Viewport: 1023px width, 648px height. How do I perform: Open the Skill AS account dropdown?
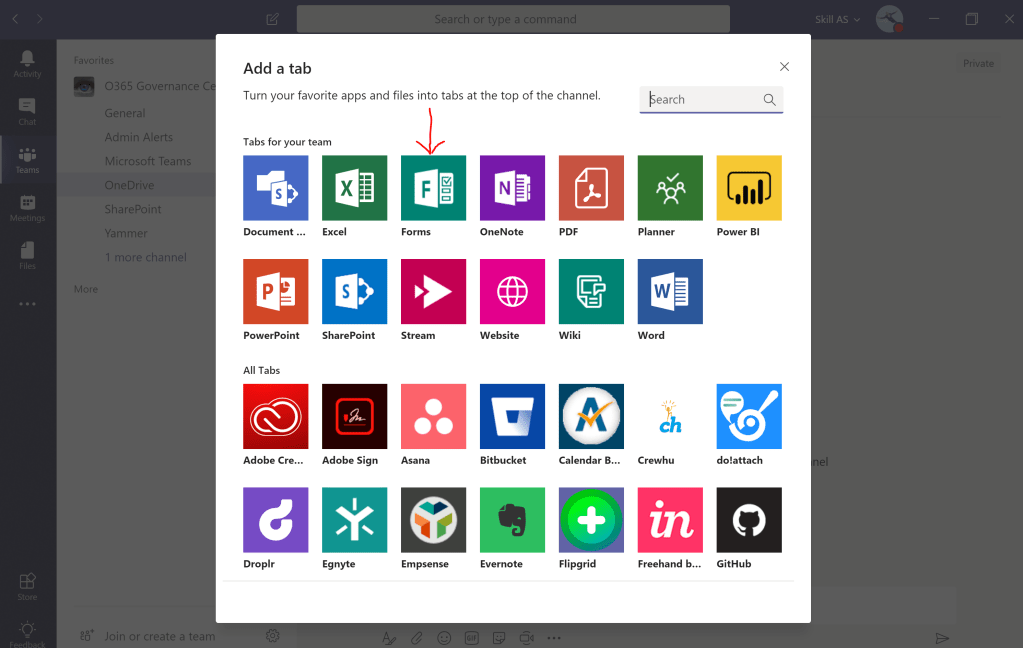pyautogui.click(x=836, y=18)
